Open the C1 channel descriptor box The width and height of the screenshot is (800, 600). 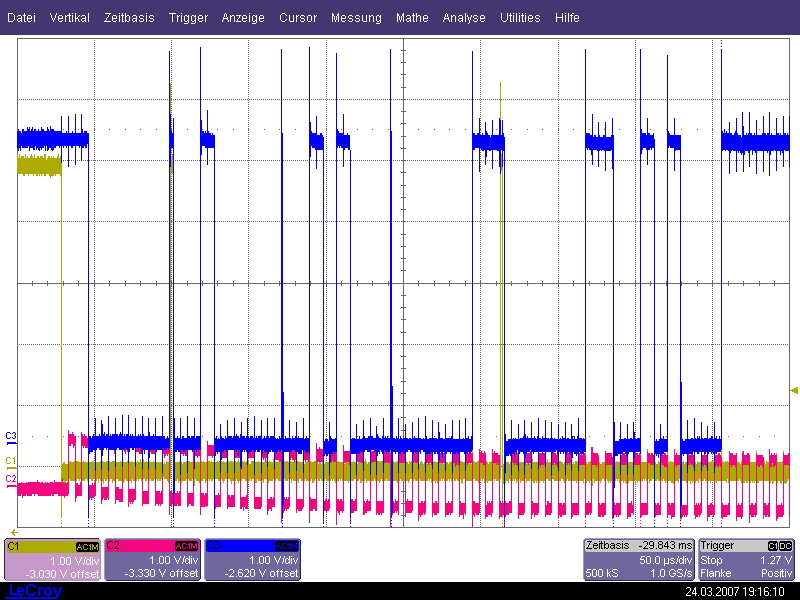point(53,560)
